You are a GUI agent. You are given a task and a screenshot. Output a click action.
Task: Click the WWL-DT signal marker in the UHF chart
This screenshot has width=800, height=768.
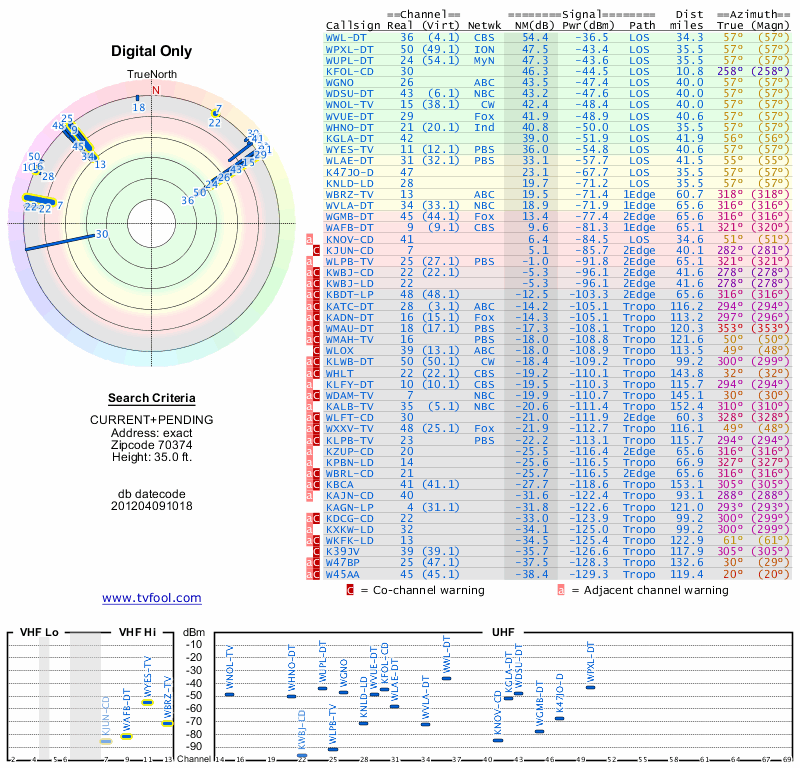pyautogui.click(x=446, y=679)
